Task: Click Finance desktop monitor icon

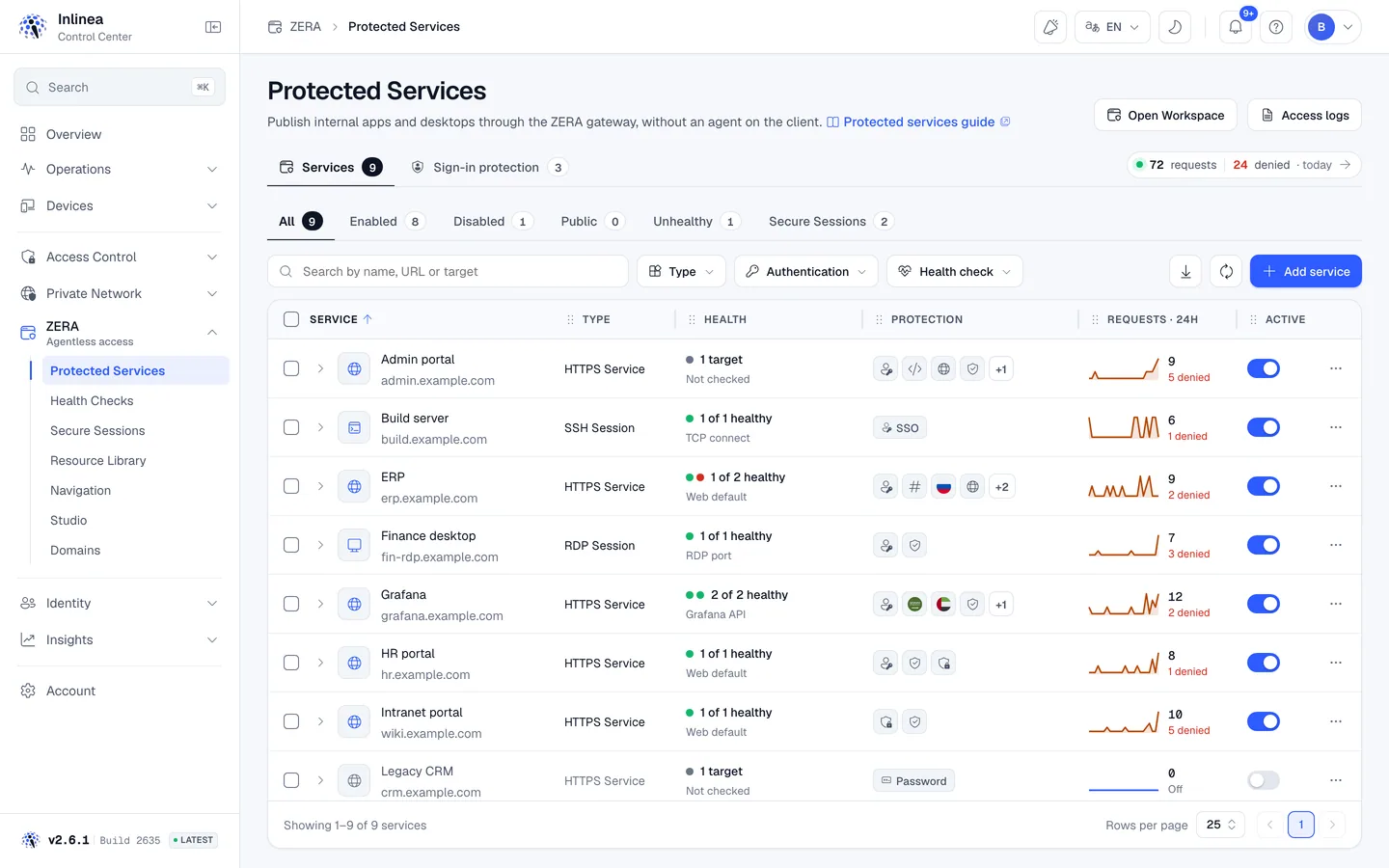Action: click(x=354, y=545)
